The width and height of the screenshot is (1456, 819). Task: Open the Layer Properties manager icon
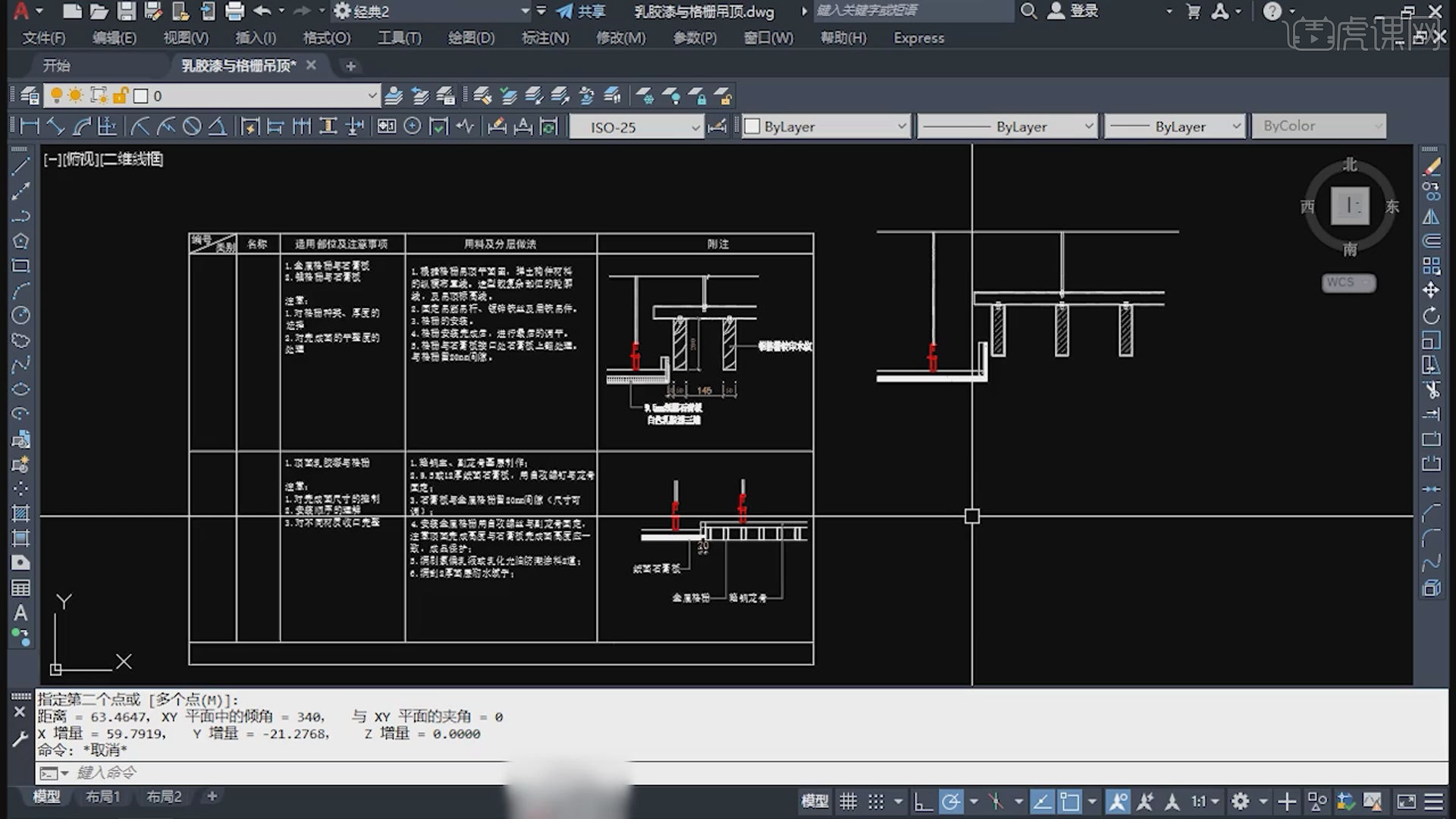coord(30,96)
